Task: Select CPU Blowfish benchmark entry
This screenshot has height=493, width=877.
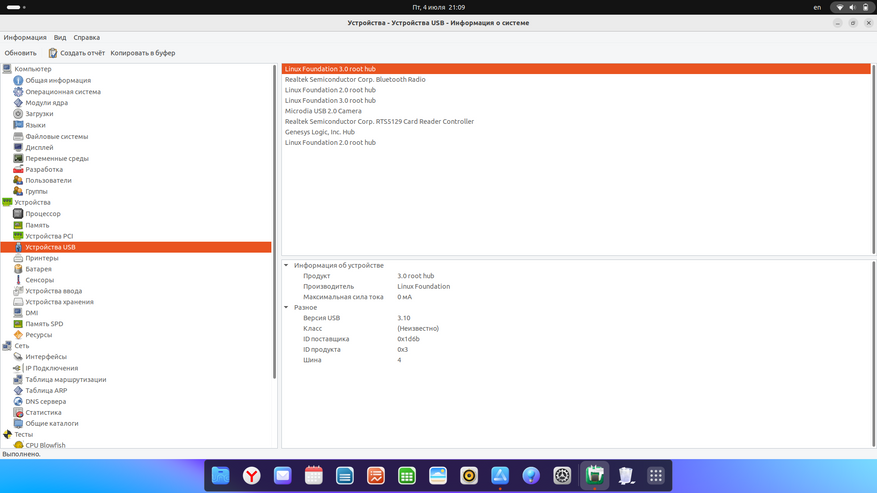Action: click(45, 445)
